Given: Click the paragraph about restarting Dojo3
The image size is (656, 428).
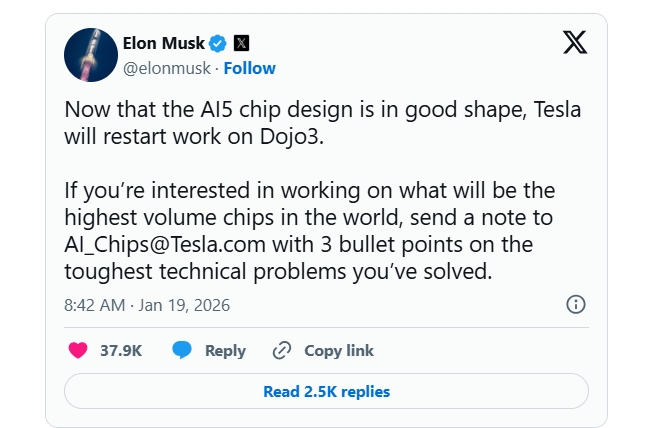Looking at the screenshot, I should click(x=320, y=122).
